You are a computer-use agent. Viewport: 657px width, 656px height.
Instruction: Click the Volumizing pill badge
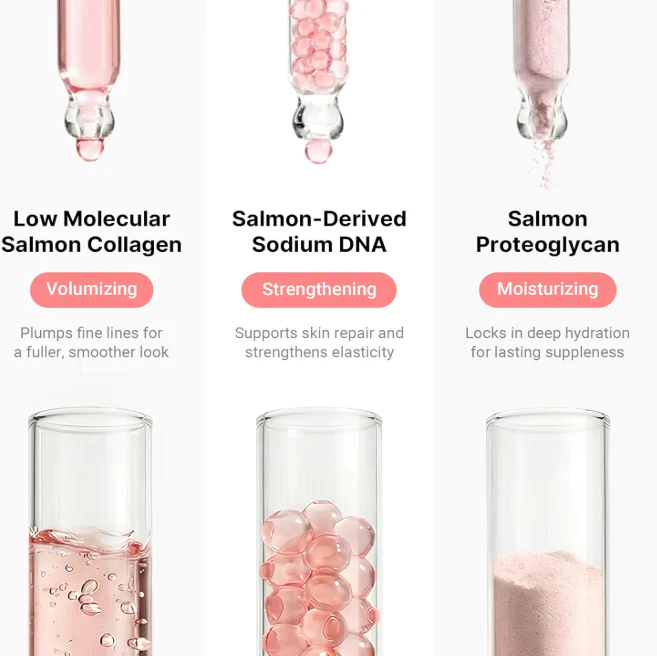click(x=91, y=289)
